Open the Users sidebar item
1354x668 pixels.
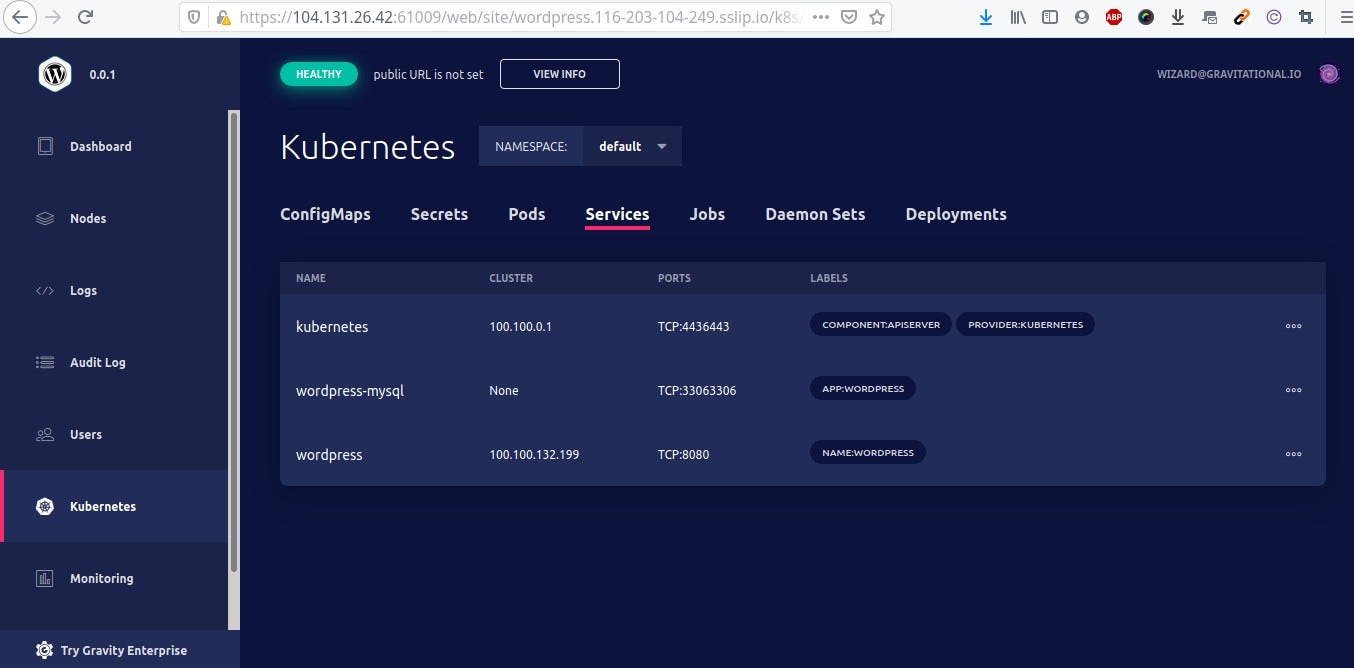[115, 434]
